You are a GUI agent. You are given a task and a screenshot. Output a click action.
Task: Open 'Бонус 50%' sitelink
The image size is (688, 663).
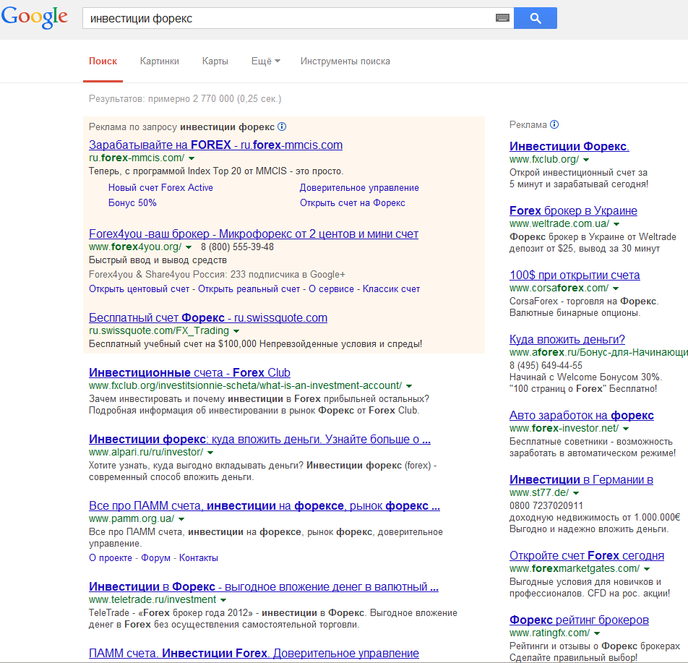pos(133,203)
